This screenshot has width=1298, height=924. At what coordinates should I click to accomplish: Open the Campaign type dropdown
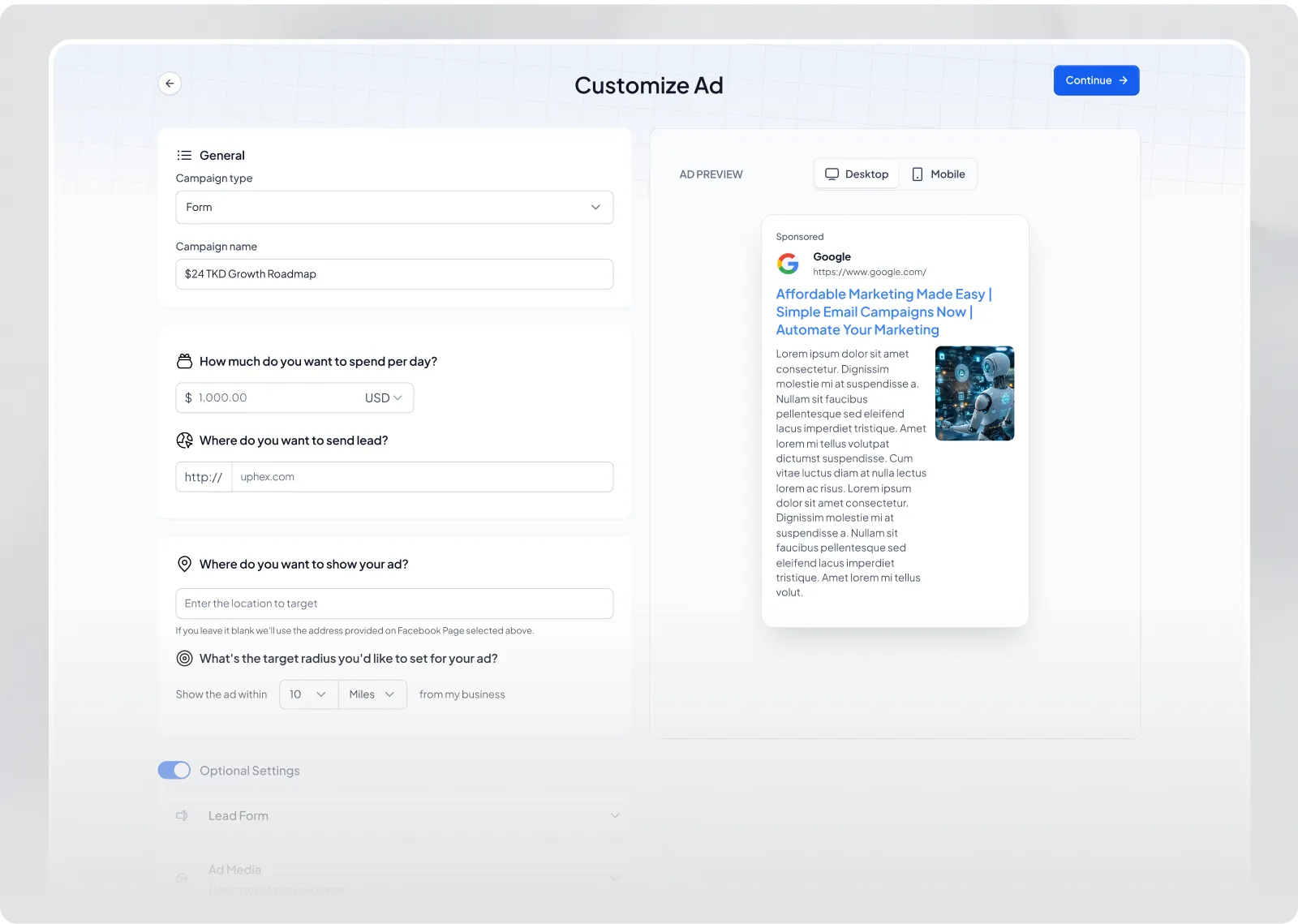394,208
